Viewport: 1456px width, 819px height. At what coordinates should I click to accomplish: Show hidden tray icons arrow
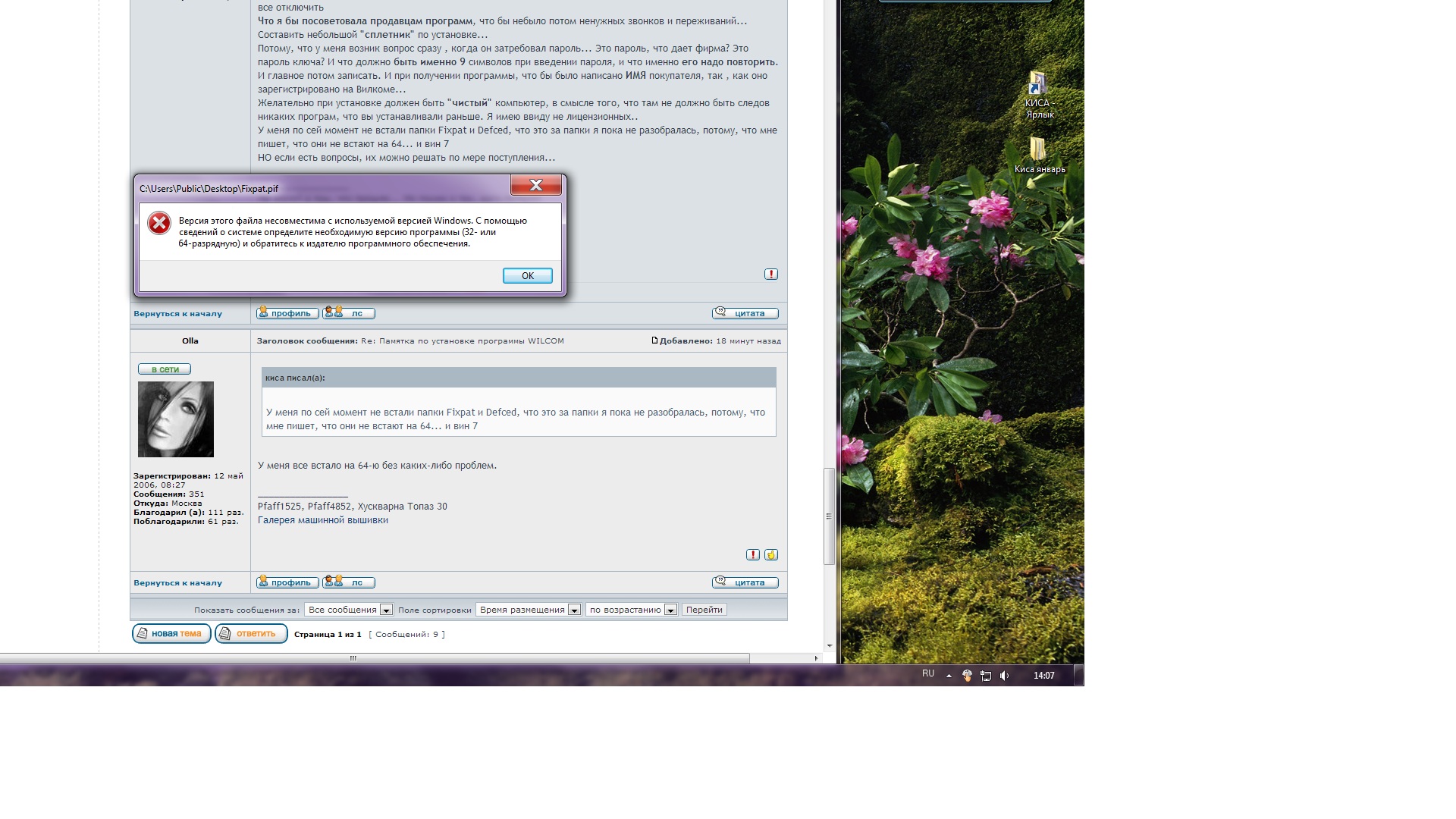tap(949, 676)
